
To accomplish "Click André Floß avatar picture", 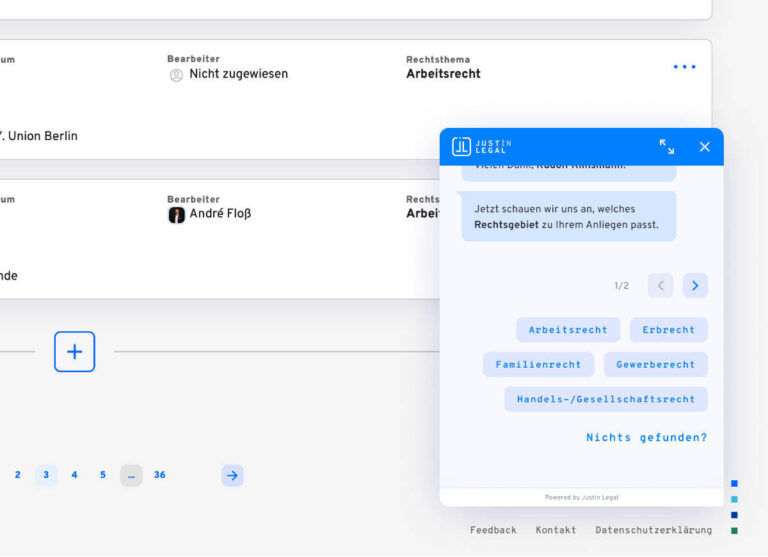I will coord(177,214).
